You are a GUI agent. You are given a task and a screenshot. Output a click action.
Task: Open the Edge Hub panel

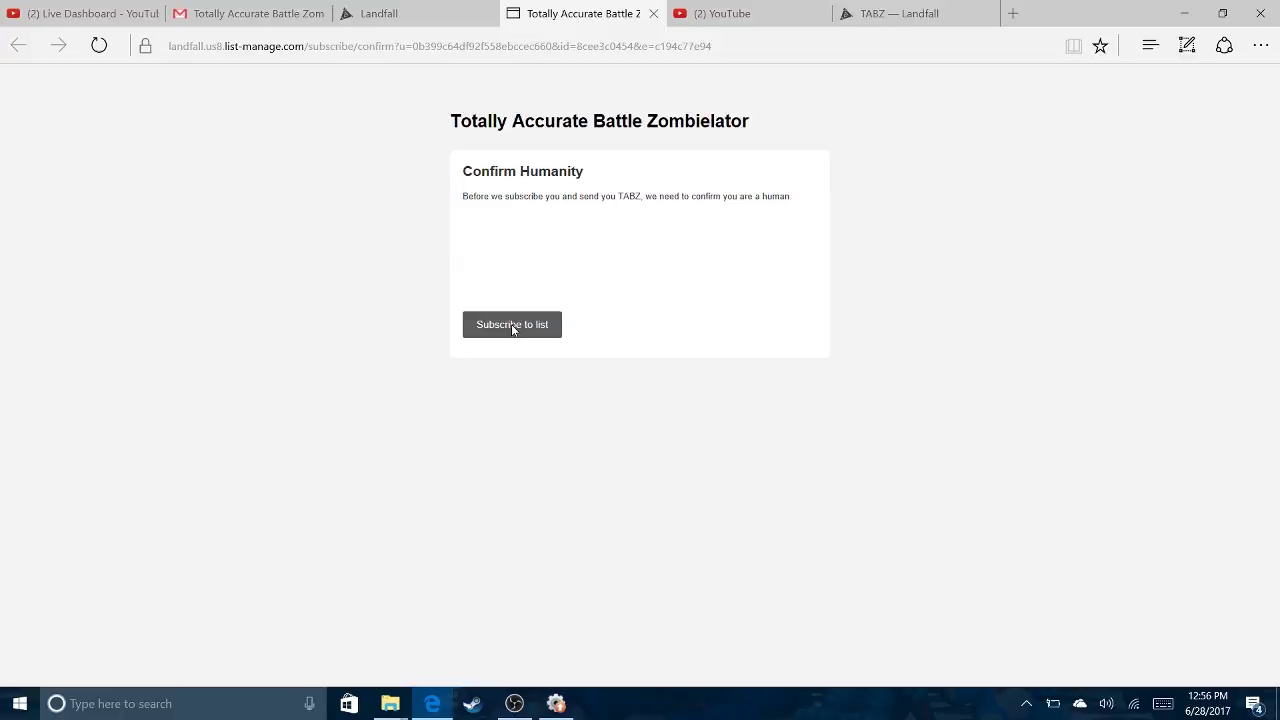click(x=1150, y=45)
